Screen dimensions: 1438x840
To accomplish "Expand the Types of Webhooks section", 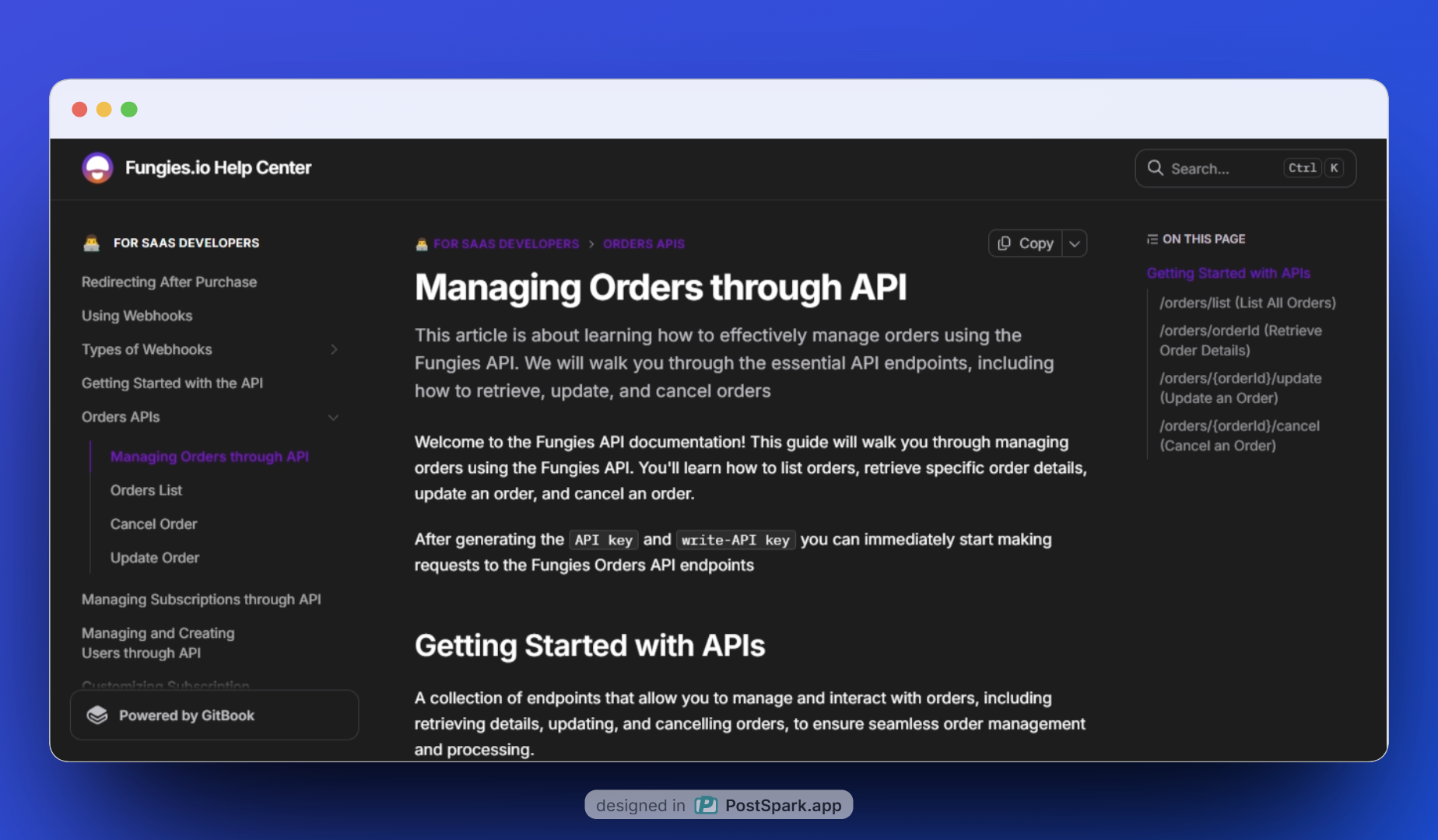I will click(334, 349).
